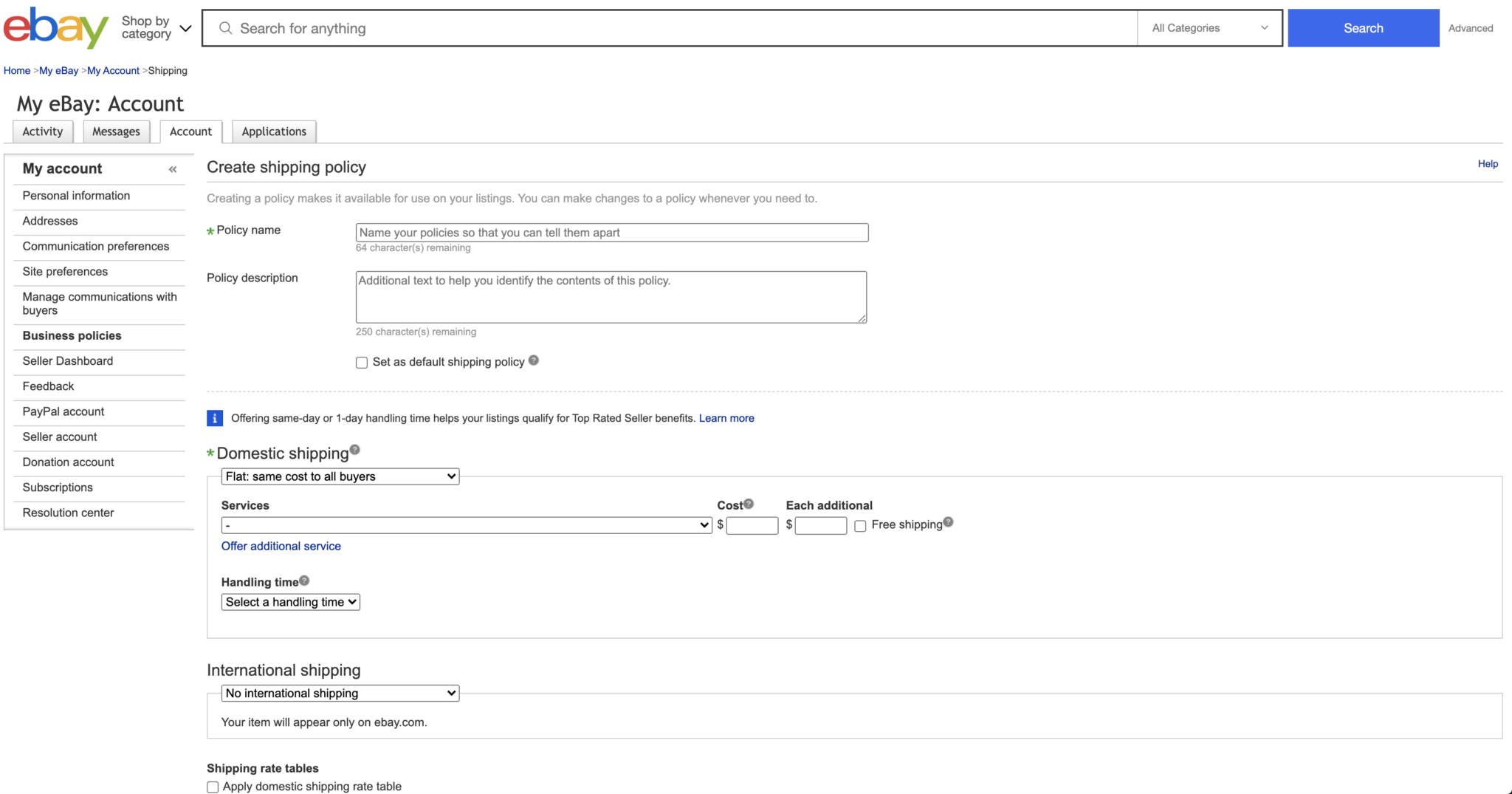Open Manage communications with buyers

[x=99, y=304]
